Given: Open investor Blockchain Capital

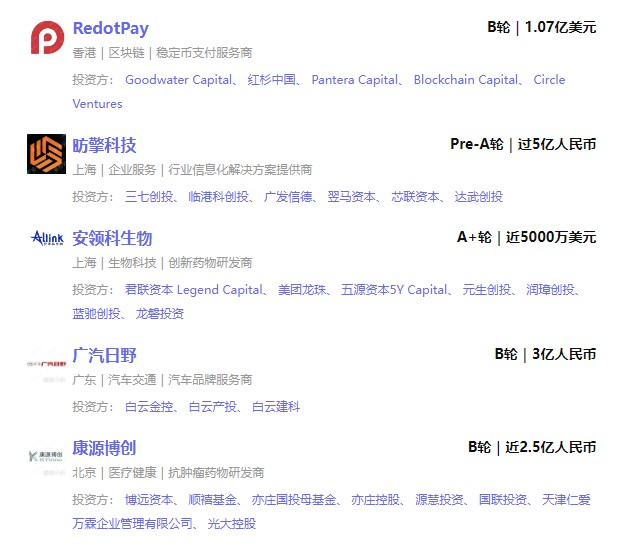Looking at the screenshot, I should click(x=466, y=80).
